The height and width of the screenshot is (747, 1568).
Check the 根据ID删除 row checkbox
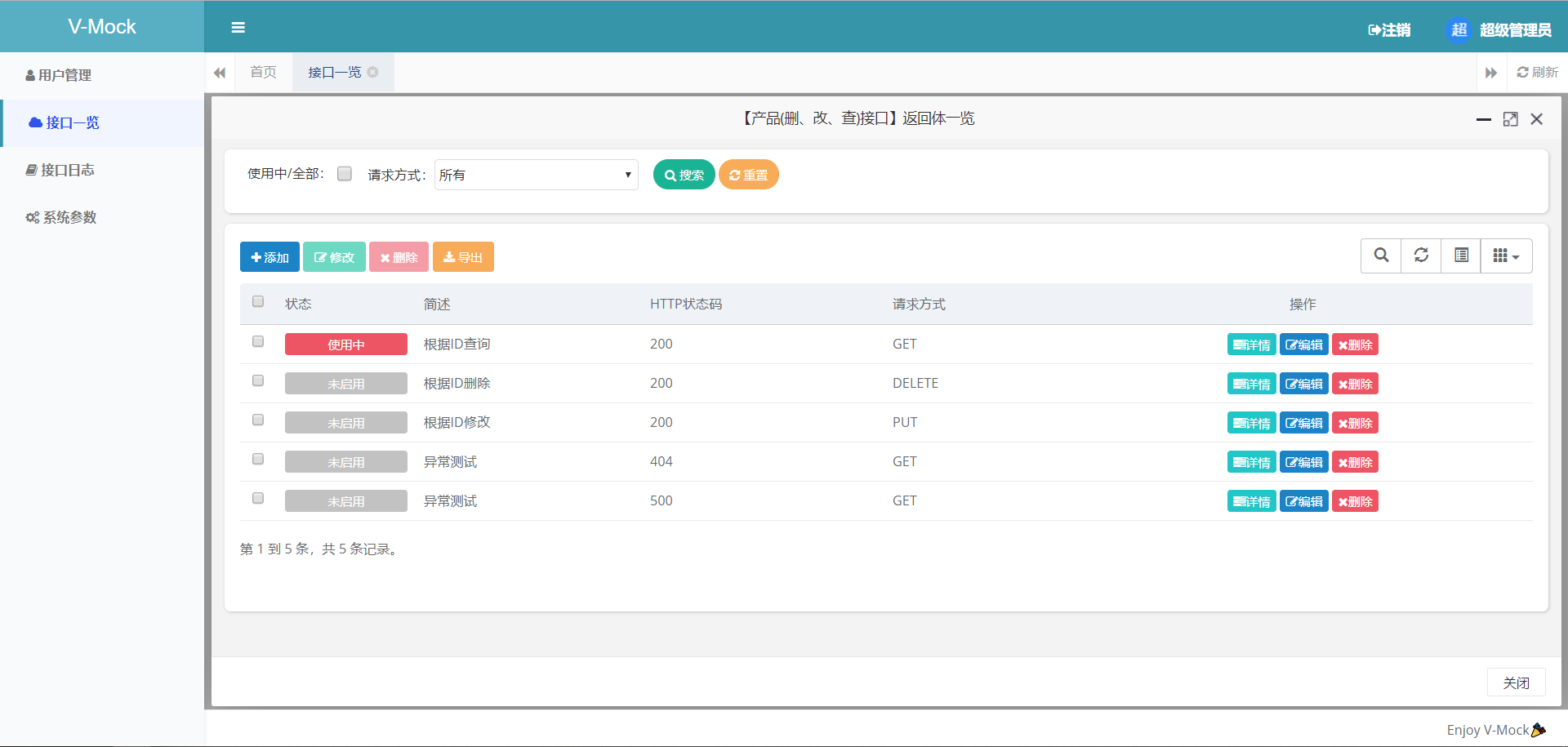pyautogui.click(x=258, y=380)
